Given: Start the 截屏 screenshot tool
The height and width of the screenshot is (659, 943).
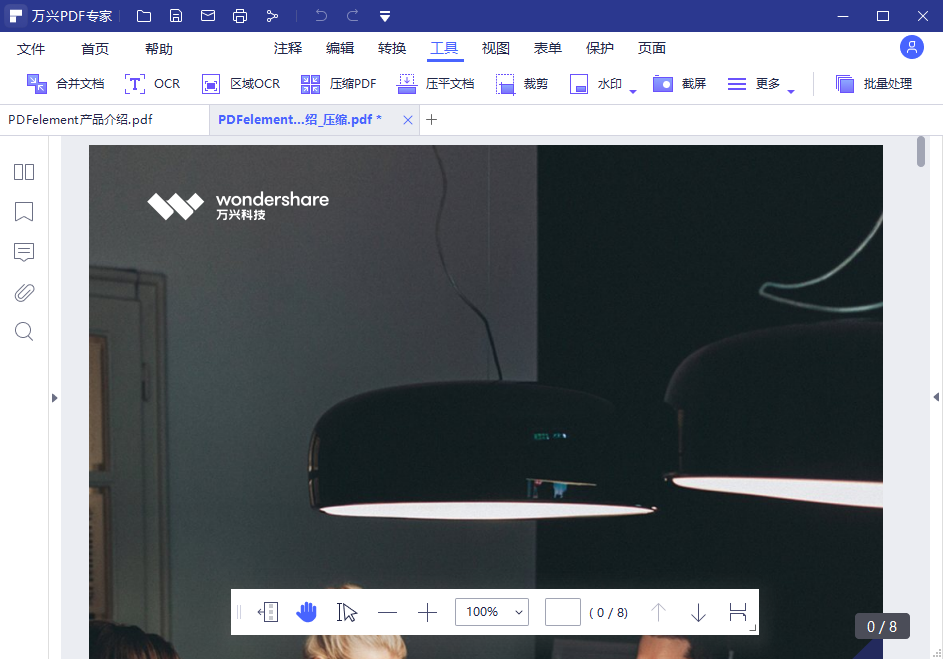Looking at the screenshot, I should [680, 83].
